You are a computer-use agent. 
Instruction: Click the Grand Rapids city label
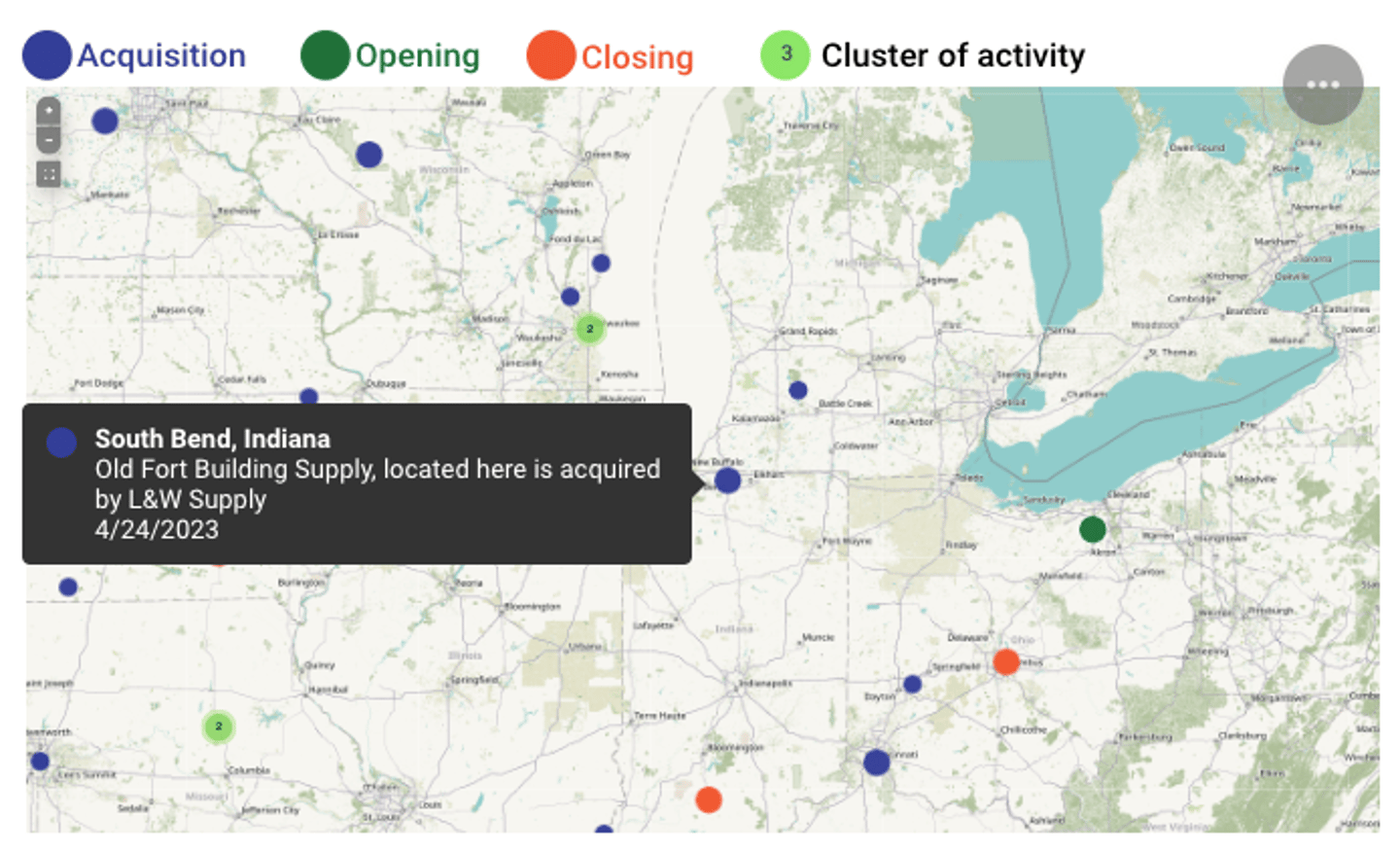(x=808, y=332)
